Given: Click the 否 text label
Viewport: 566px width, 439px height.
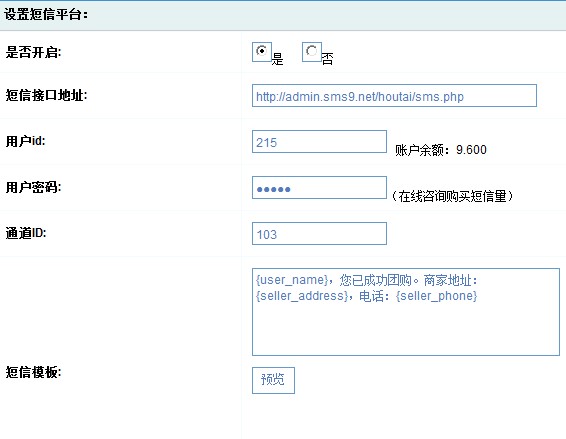Looking at the screenshot, I should [327, 59].
